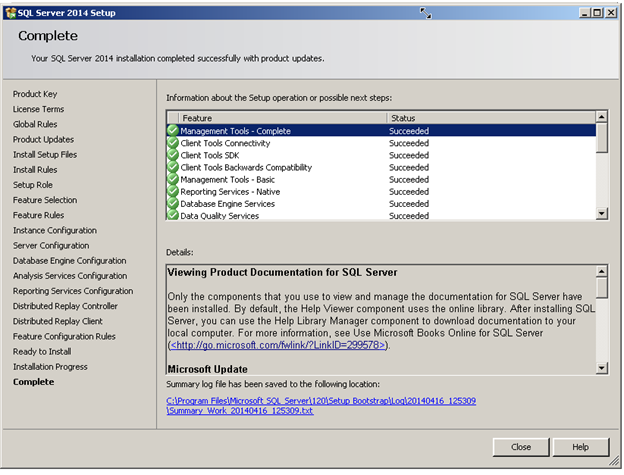
Task: Click the bold Complete step in sidebar
Action: click(33, 382)
